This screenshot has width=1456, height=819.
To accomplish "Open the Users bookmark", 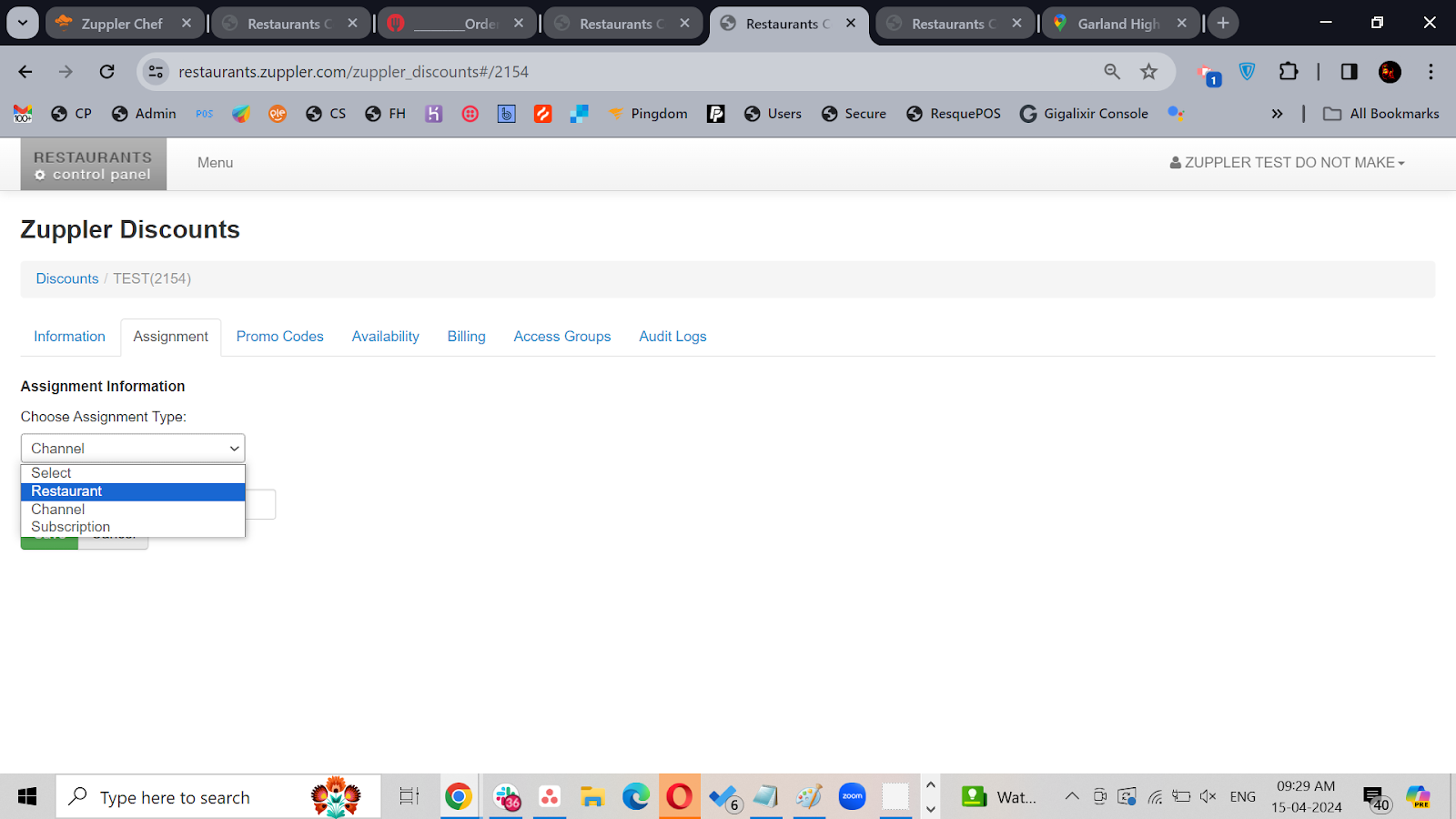I will pyautogui.click(x=773, y=114).
